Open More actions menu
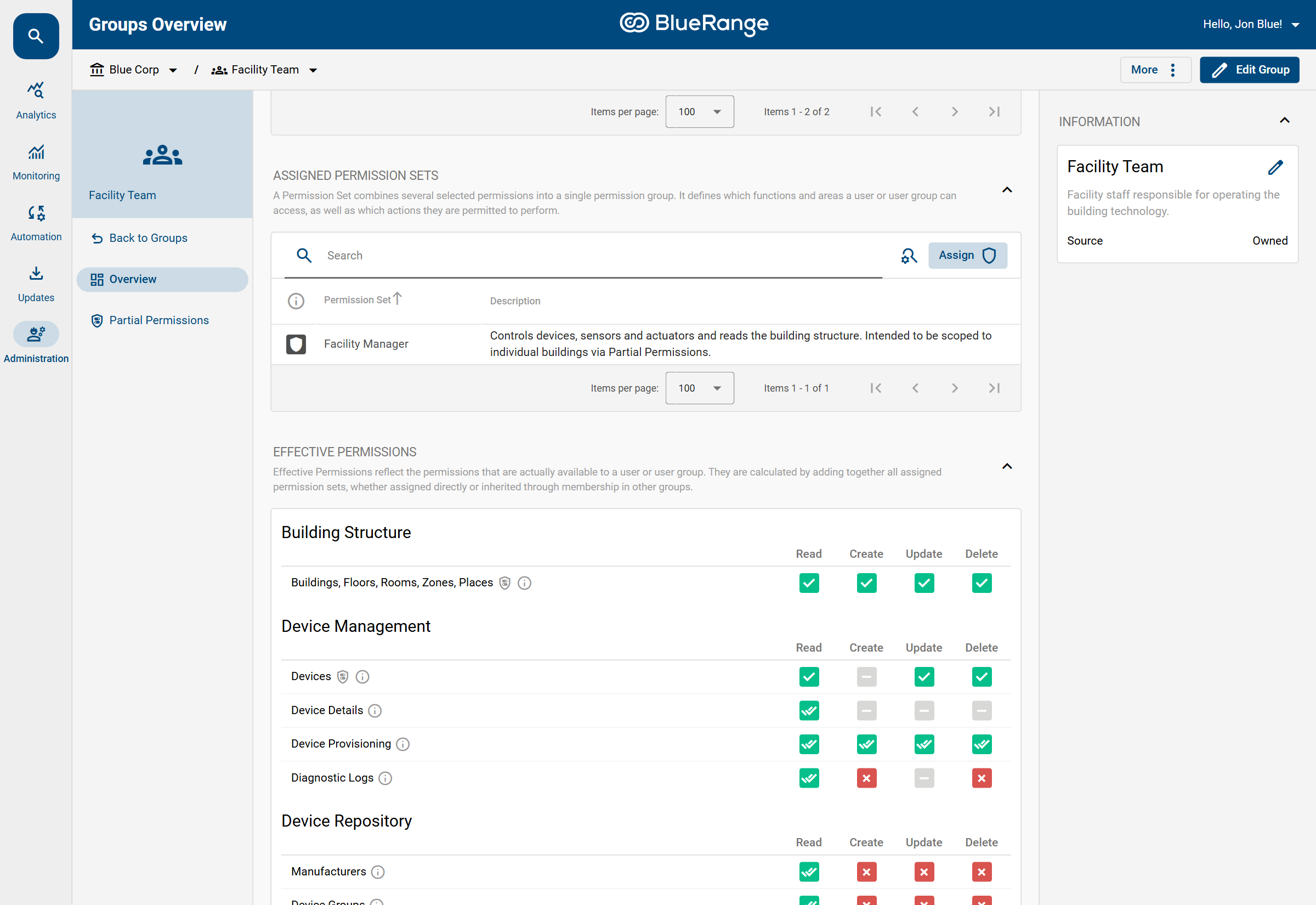1316x905 pixels. [x=1155, y=70]
